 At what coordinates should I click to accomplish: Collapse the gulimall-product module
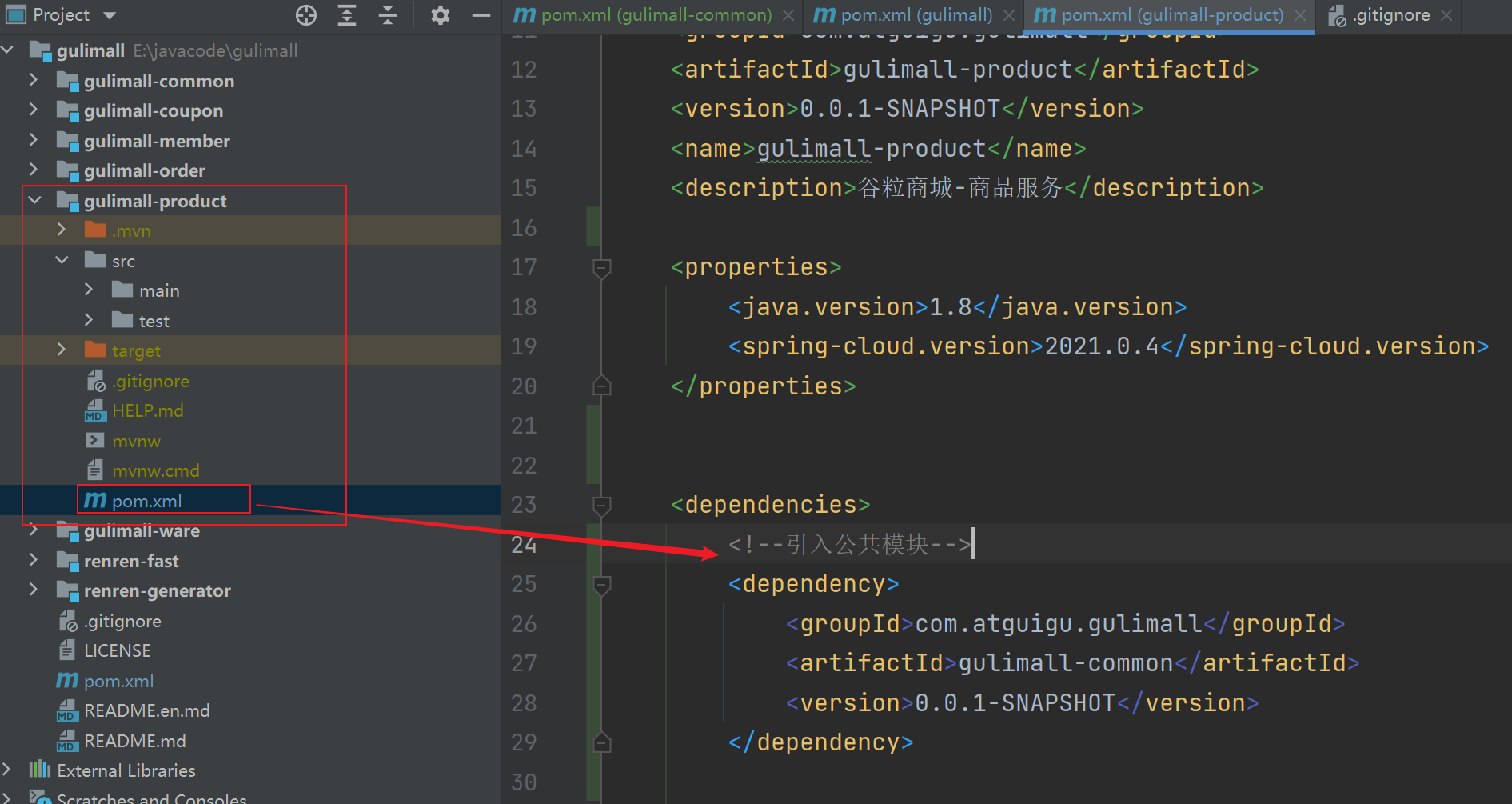pos(34,200)
